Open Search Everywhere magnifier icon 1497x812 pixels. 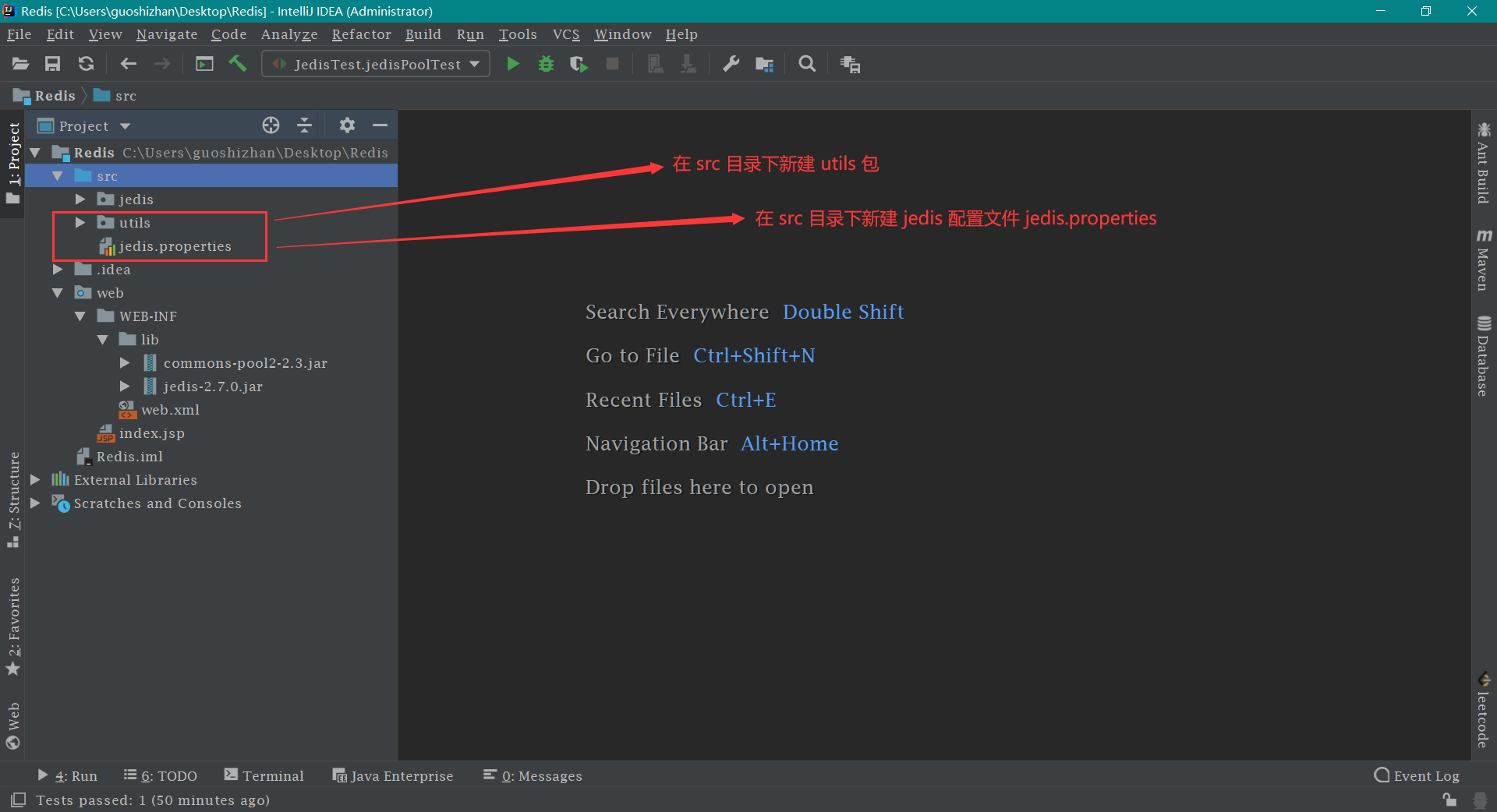click(807, 64)
